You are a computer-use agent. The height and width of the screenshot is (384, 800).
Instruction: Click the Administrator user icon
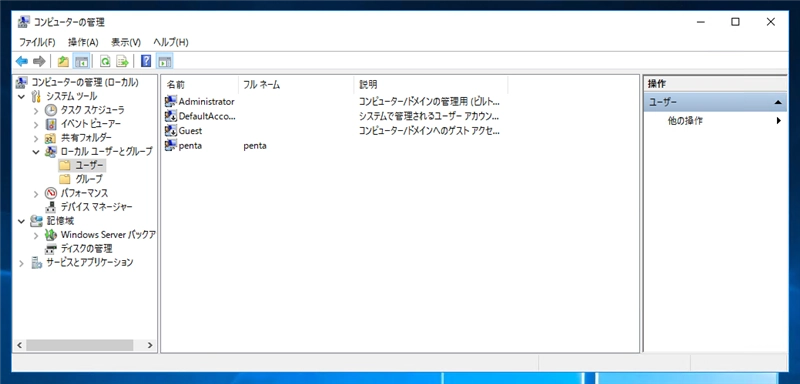(170, 101)
